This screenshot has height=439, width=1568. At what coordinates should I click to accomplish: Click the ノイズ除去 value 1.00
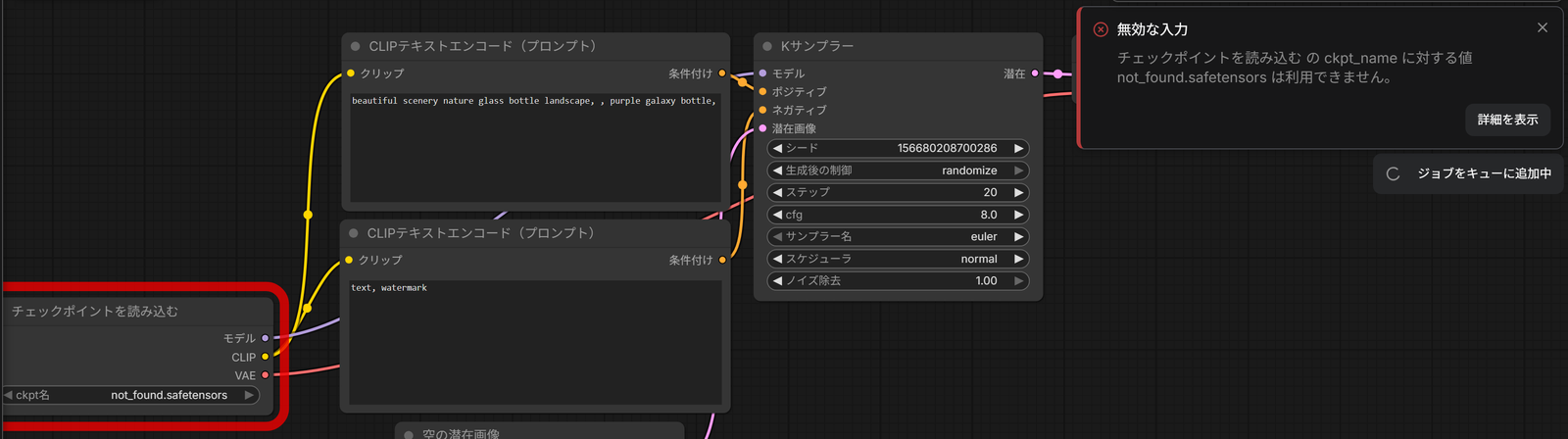click(986, 280)
